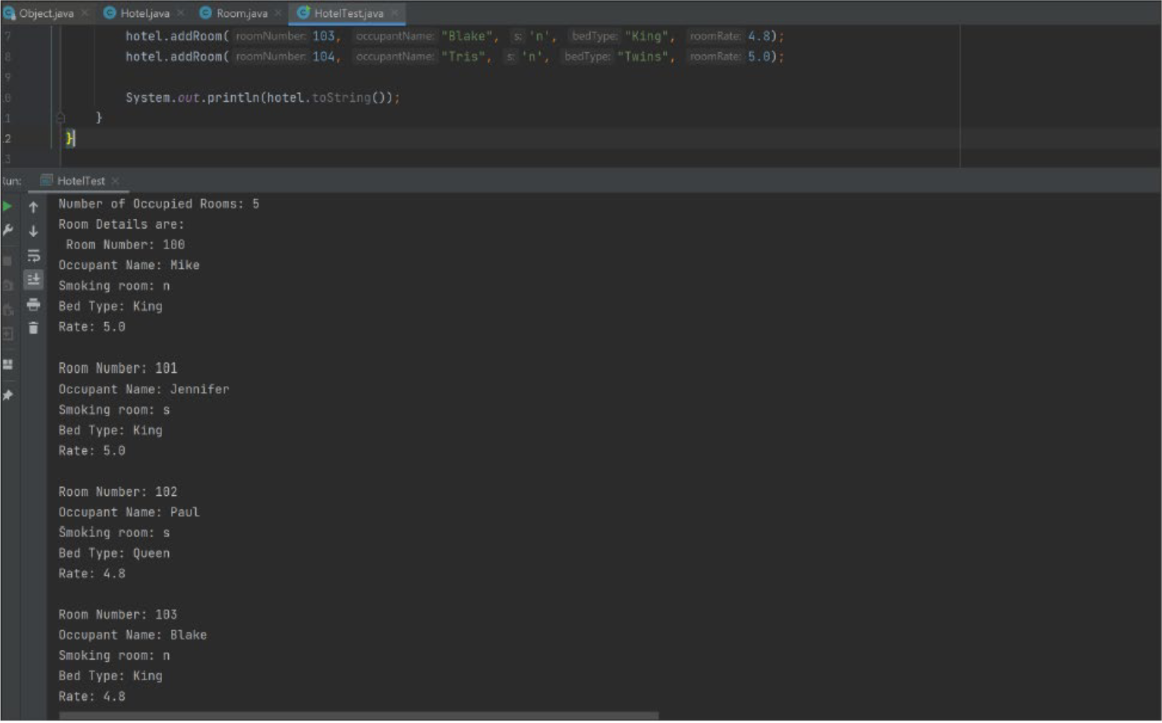Close the Room.java tab
Image resolution: width=1162 pixels, height=723 pixels.
[279, 13]
